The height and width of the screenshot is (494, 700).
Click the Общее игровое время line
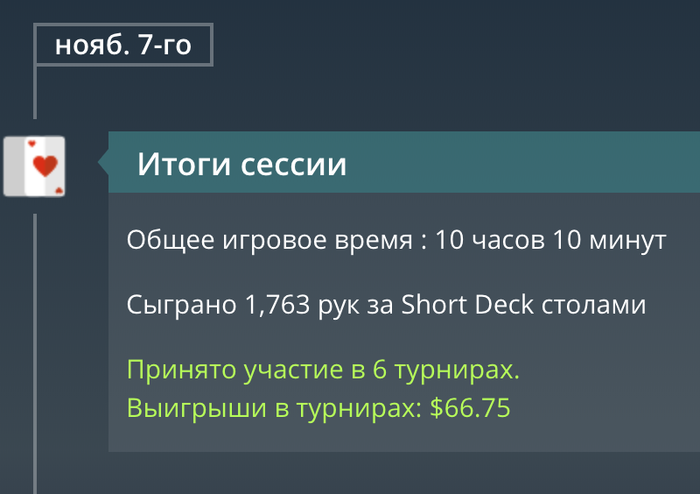click(x=396, y=240)
